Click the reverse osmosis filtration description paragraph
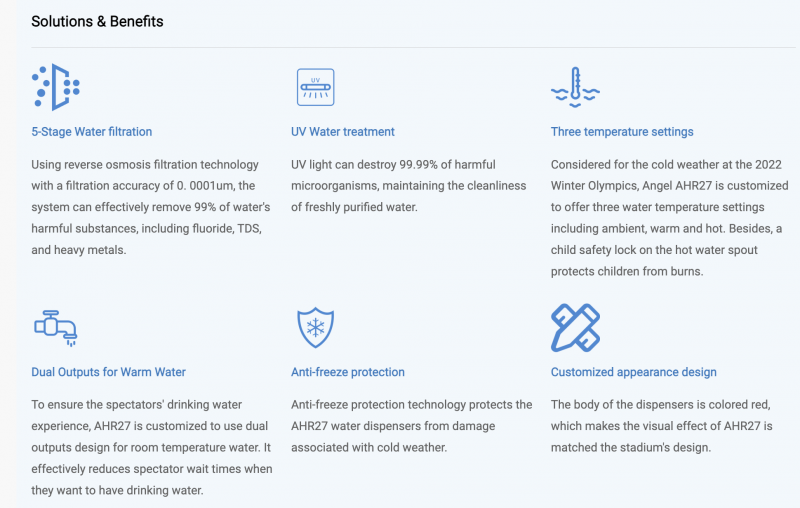Viewport: 800px width, 508px height. coord(151,207)
